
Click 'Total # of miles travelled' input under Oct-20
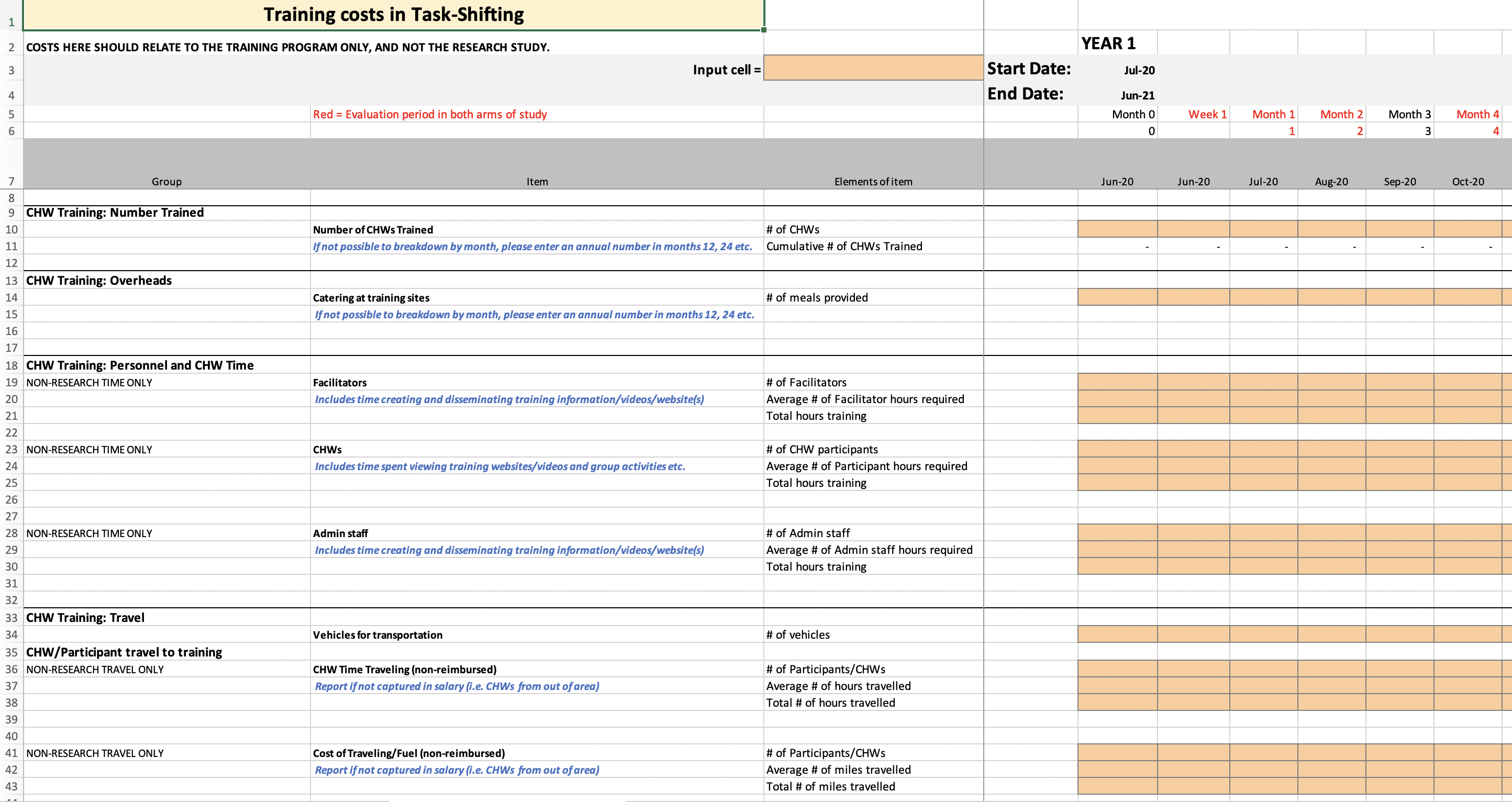coord(1467,786)
